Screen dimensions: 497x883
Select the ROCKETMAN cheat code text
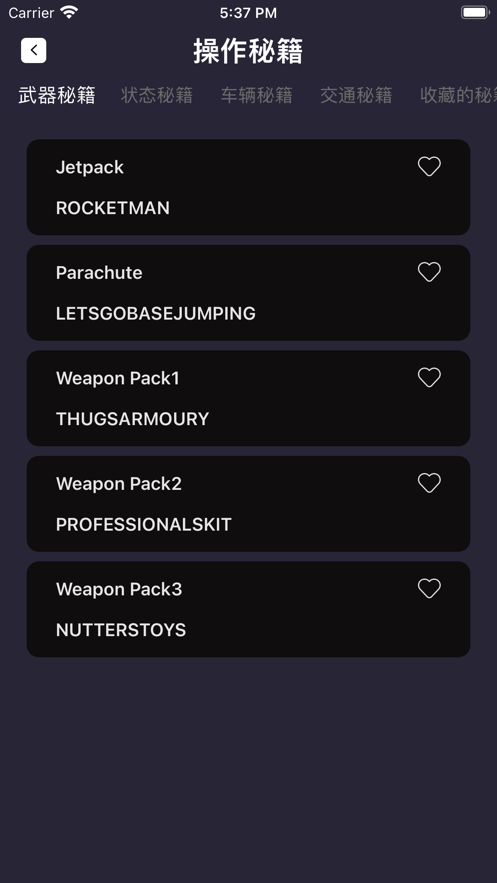[113, 208]
